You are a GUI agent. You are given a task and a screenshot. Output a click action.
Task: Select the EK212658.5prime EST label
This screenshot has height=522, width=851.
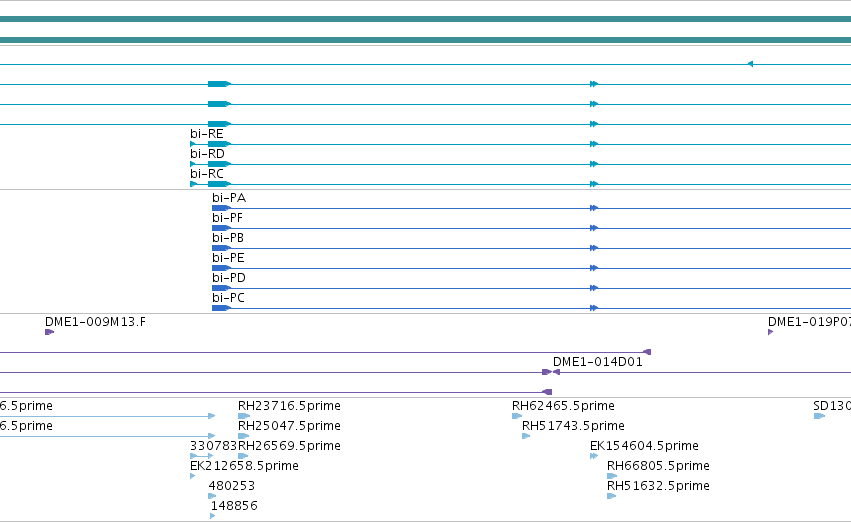[244, 467]
